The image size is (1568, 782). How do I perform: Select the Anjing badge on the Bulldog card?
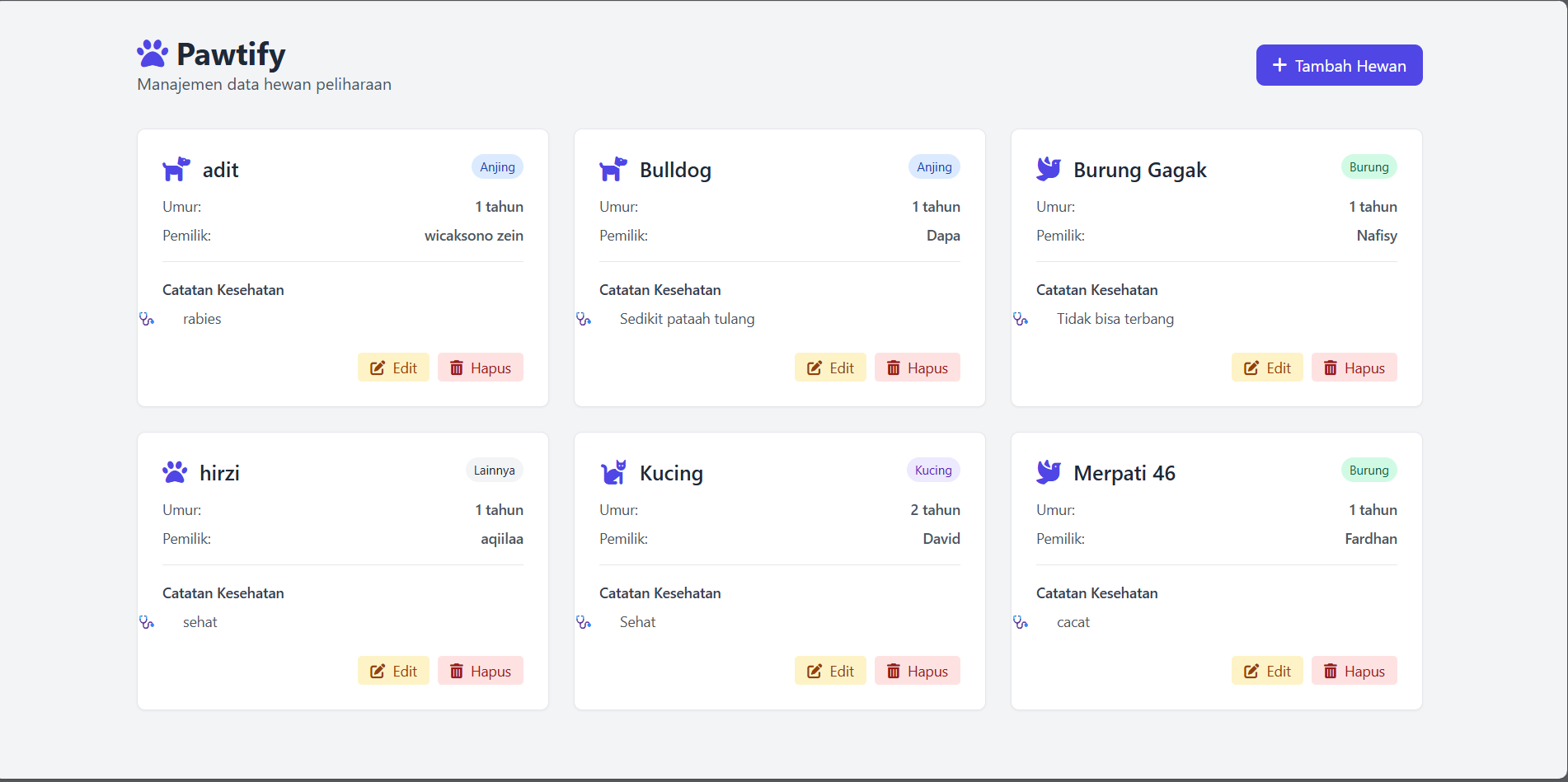pos(934,166)
